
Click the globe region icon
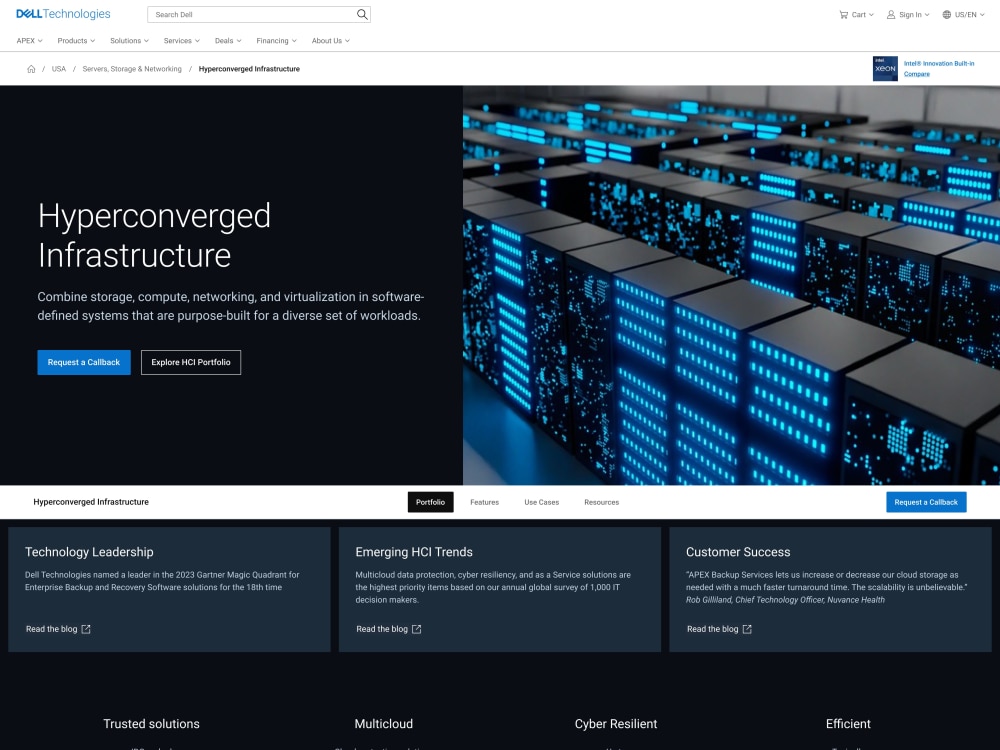946,14
